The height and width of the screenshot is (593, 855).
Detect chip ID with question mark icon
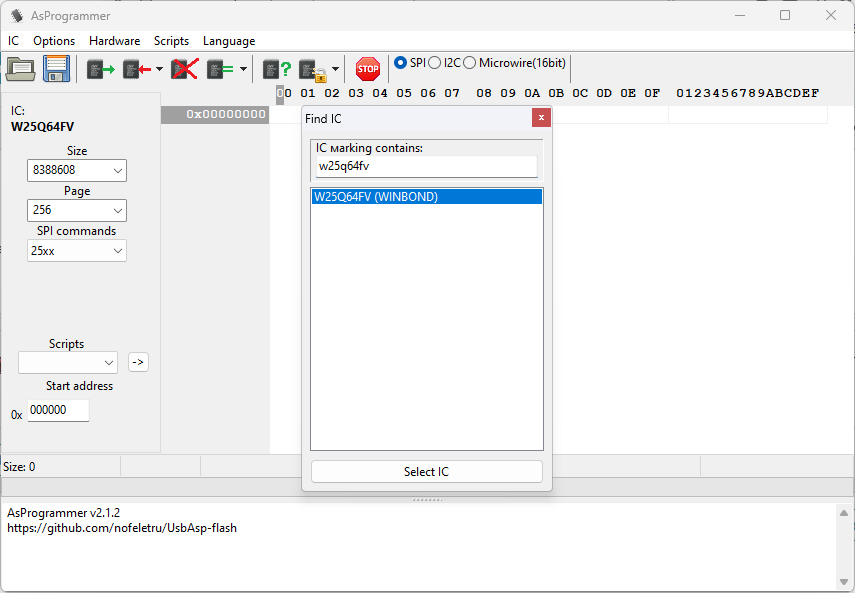click(278, 69)
